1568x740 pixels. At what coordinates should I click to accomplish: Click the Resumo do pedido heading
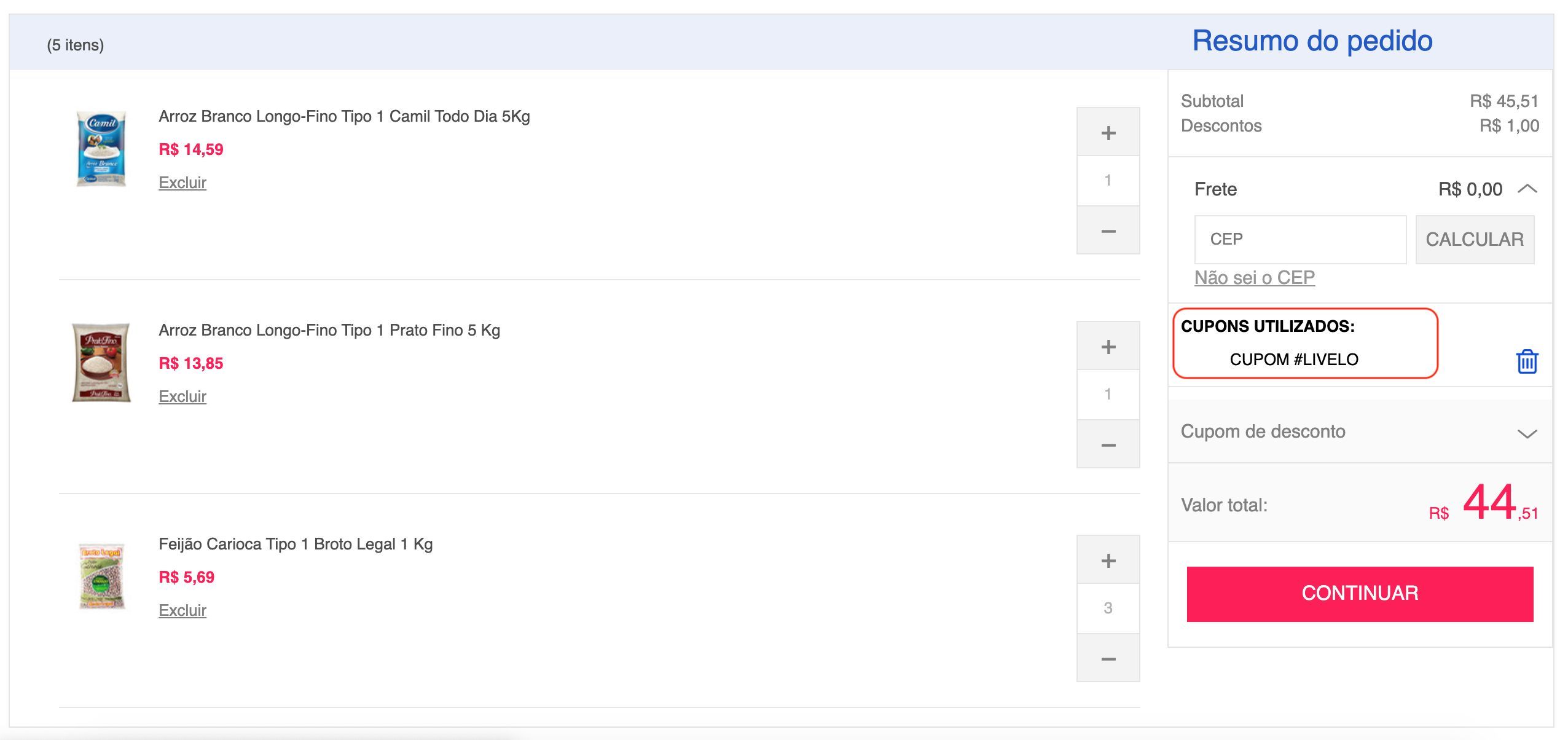1312,41
